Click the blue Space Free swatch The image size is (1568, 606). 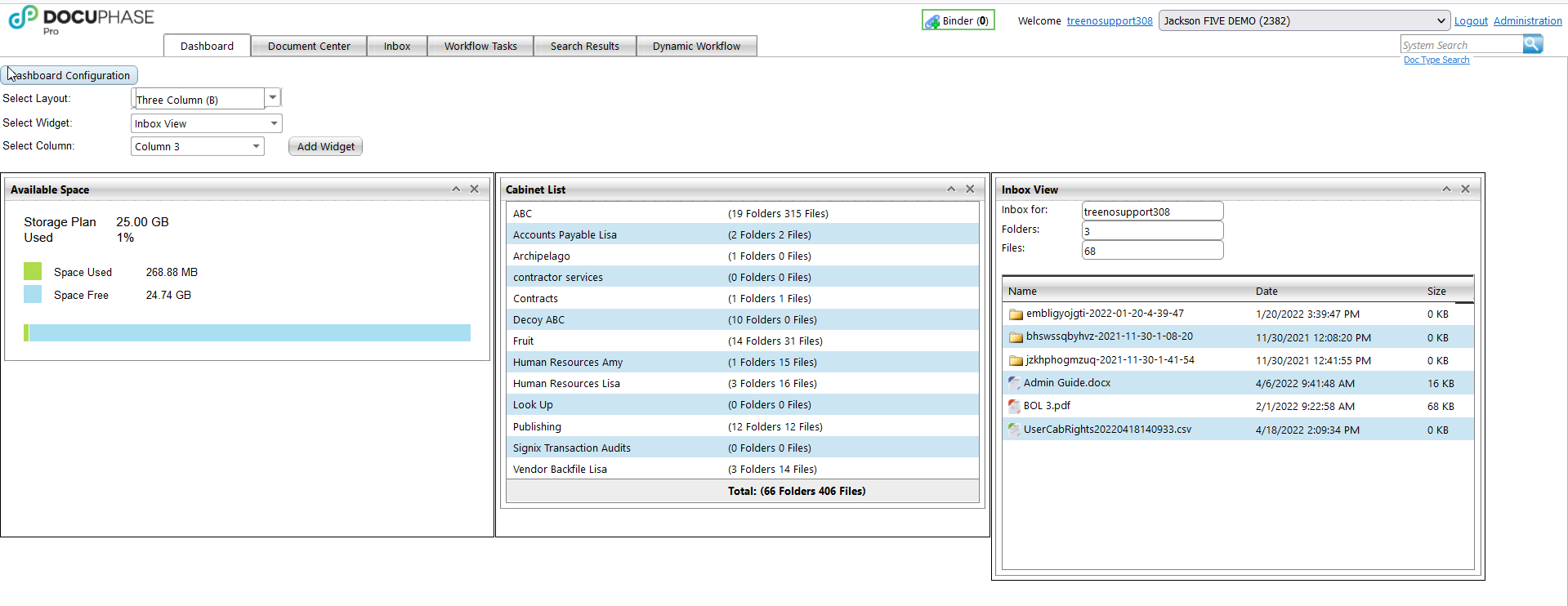tap(33, 294)
